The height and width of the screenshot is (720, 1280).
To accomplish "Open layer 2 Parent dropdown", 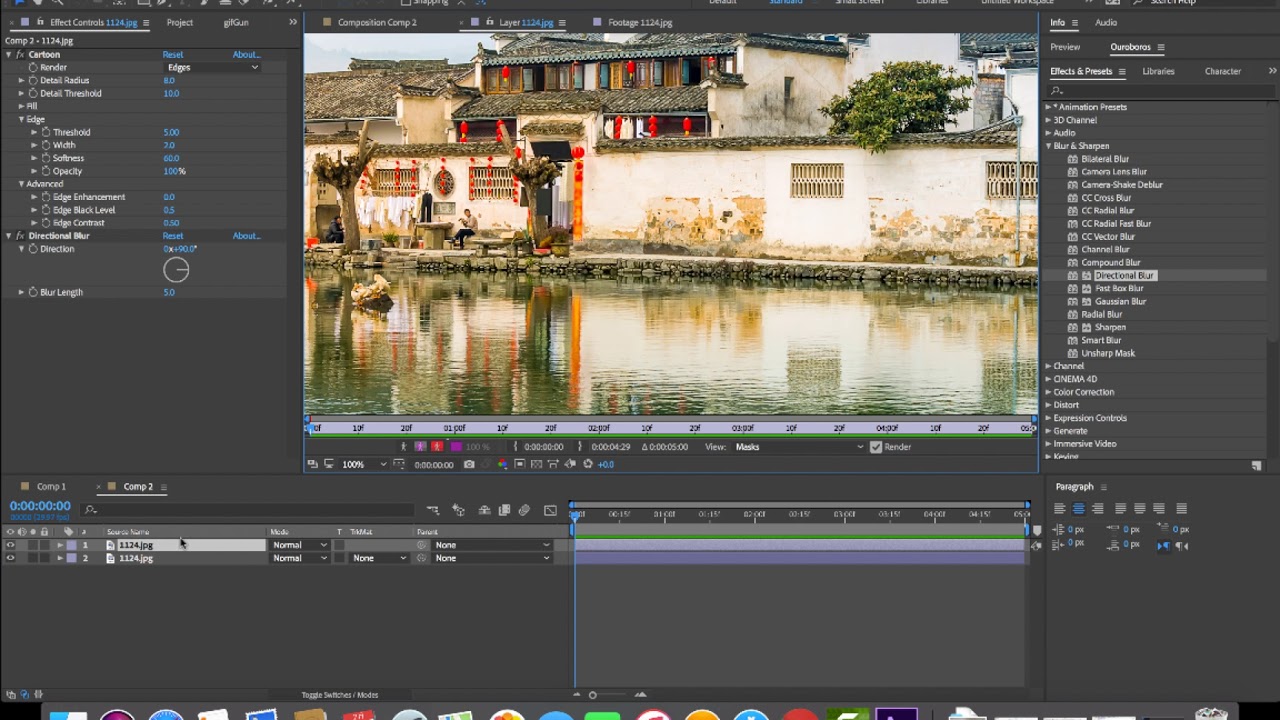I will [x=492, y=558].
